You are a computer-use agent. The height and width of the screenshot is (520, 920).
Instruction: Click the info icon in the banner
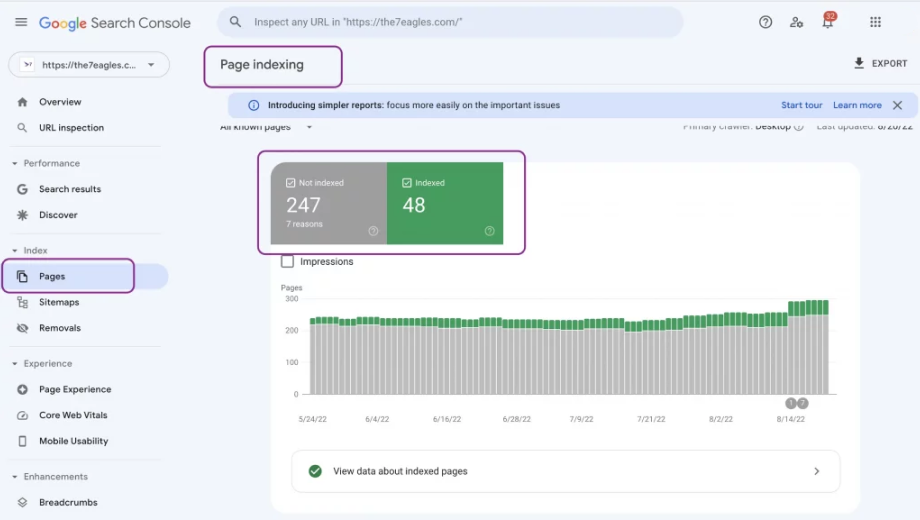(253, 105)
